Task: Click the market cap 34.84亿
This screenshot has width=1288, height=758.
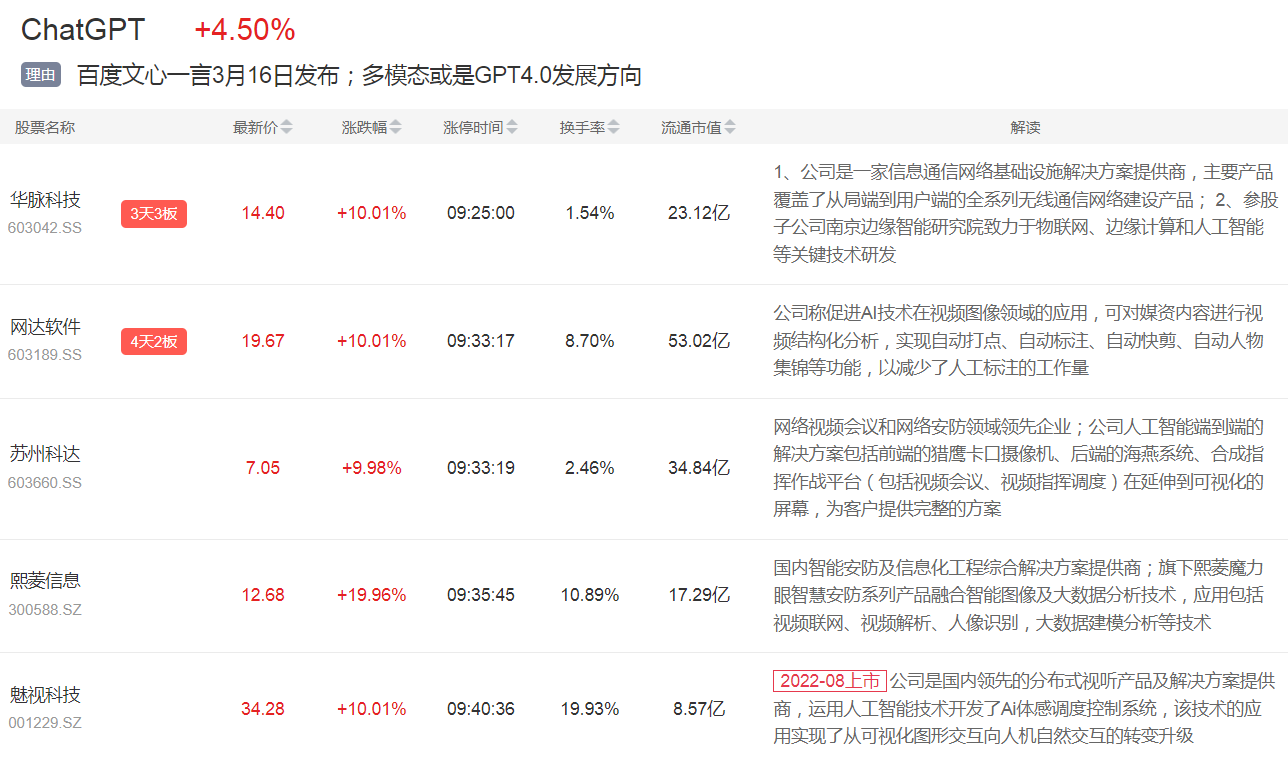Action: click(699, 468)
